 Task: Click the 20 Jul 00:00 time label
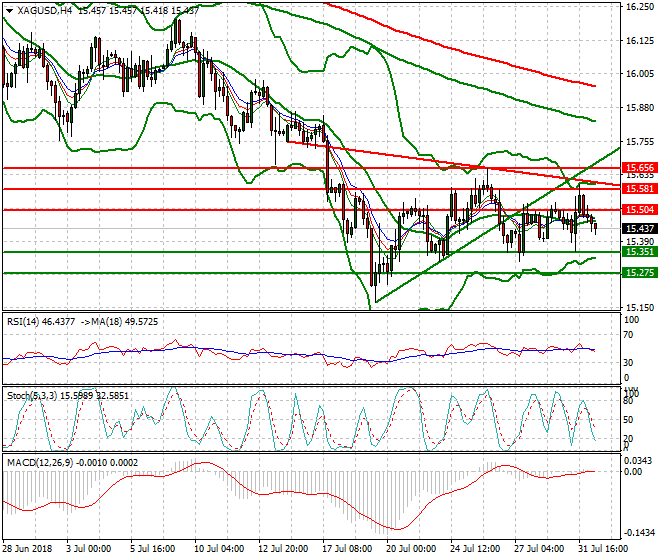411,549
